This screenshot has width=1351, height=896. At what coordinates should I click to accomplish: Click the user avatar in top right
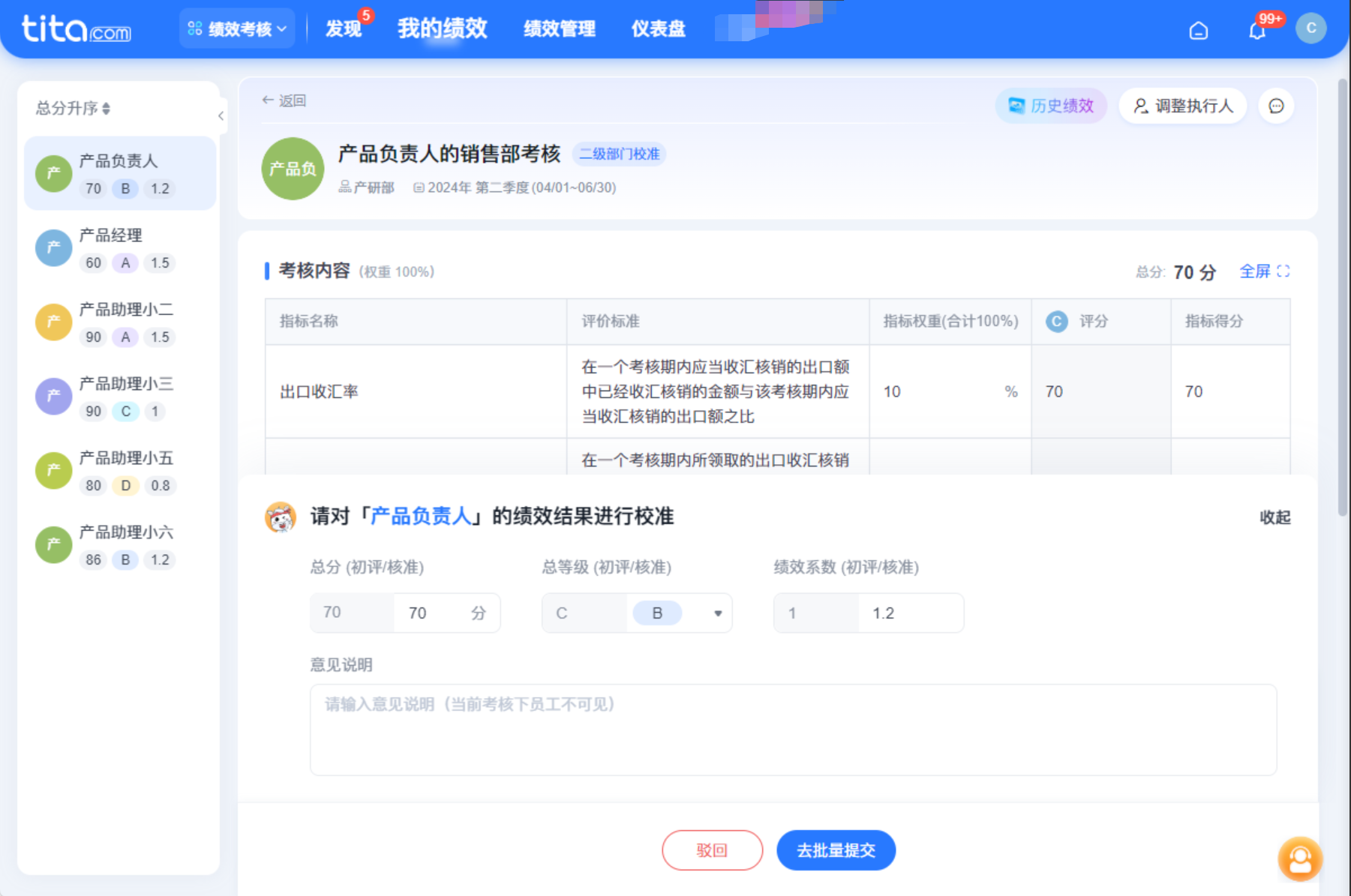pyautogui.click(x=1310, y=28)
